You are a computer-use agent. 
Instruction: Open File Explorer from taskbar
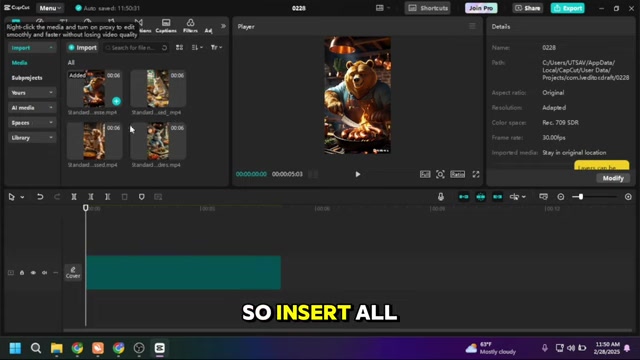click(x=57, y=348)
